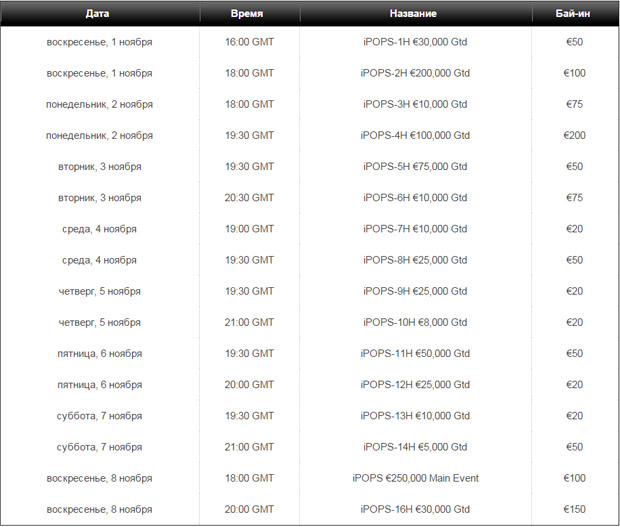
Task: Click the buy-in cell of iPOPS-9H row
Action: (575, 291)
